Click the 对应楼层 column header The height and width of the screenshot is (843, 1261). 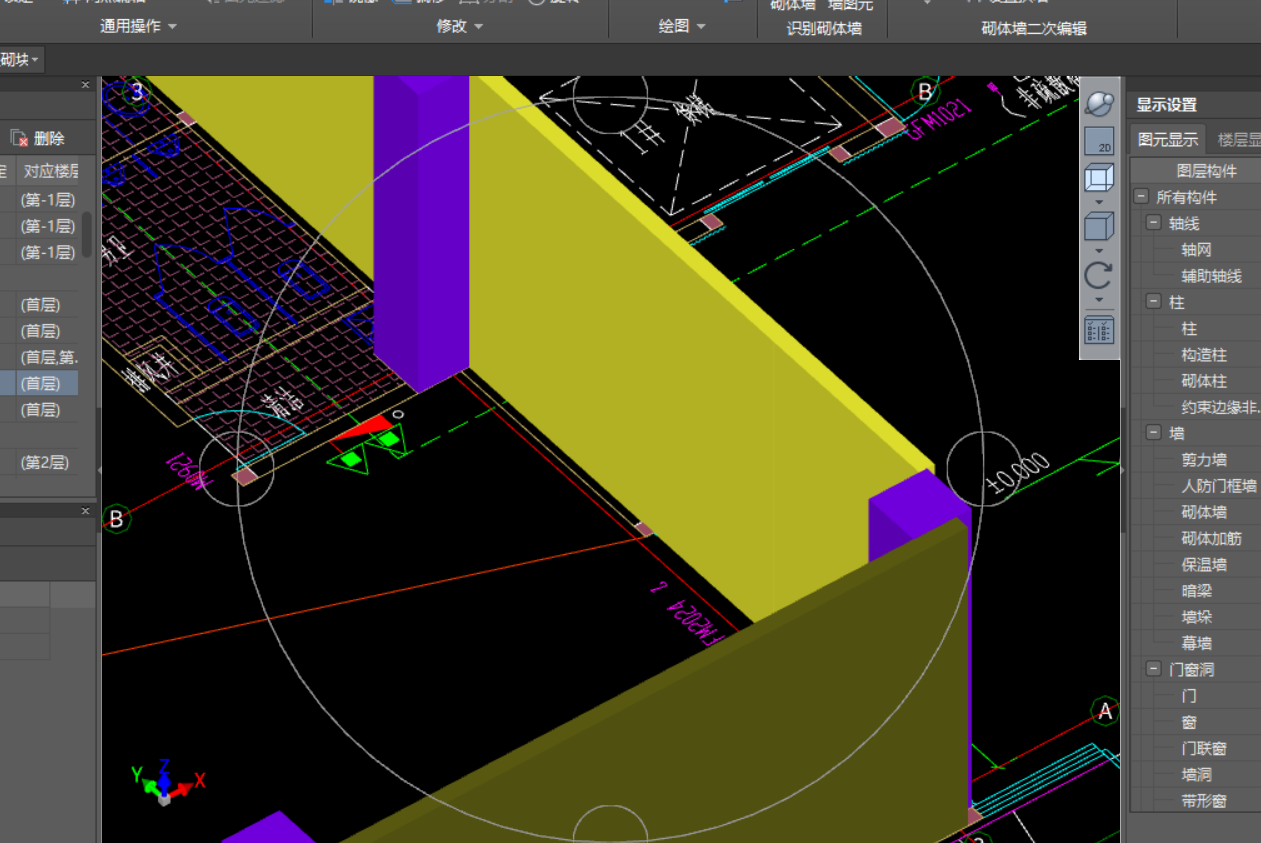50,170
